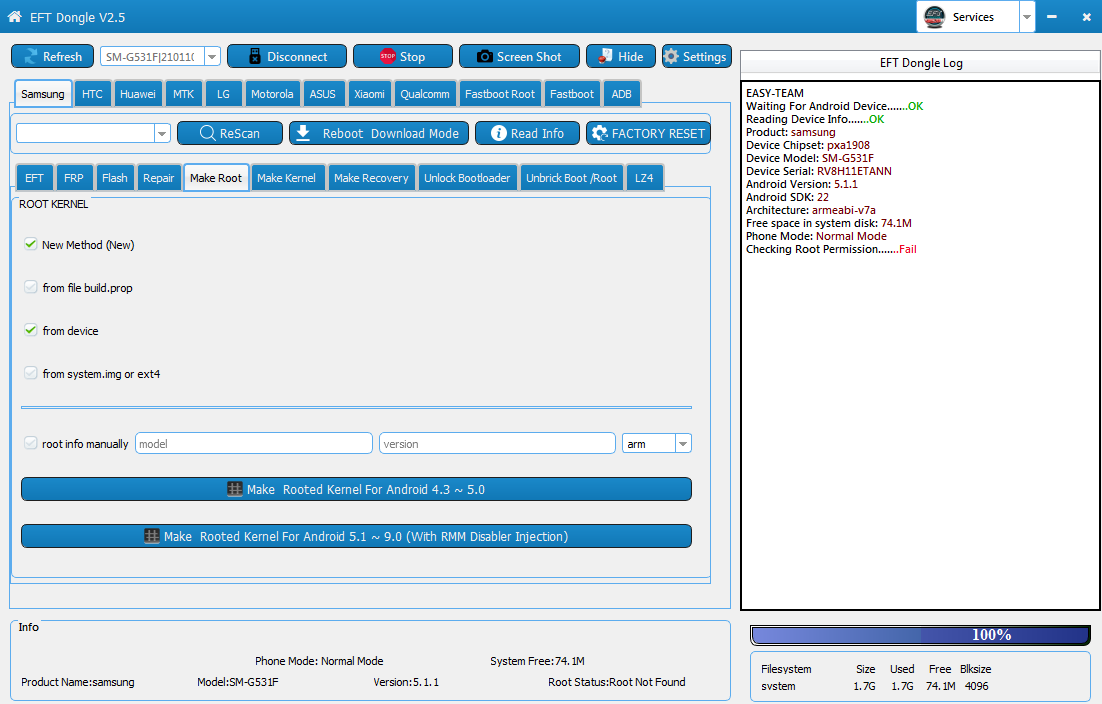The image size is (1102, 704).
Task: Click FACTORY RESET button
Action: pyautogui.click(x=649, y=133)
